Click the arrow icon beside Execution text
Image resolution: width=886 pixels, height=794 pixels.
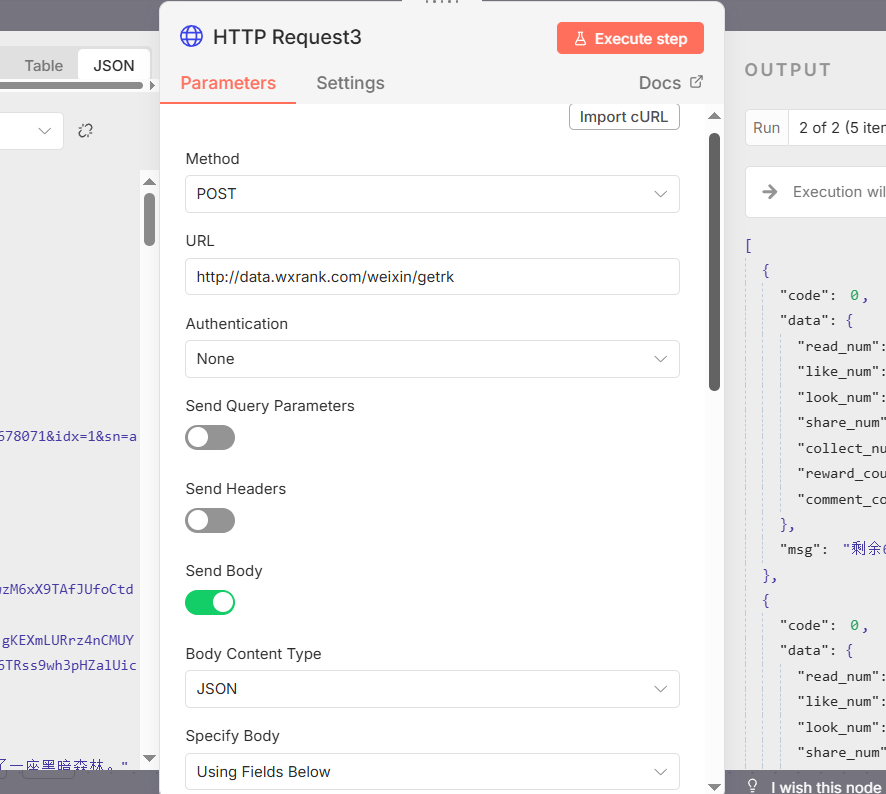(x=769, y=192)
